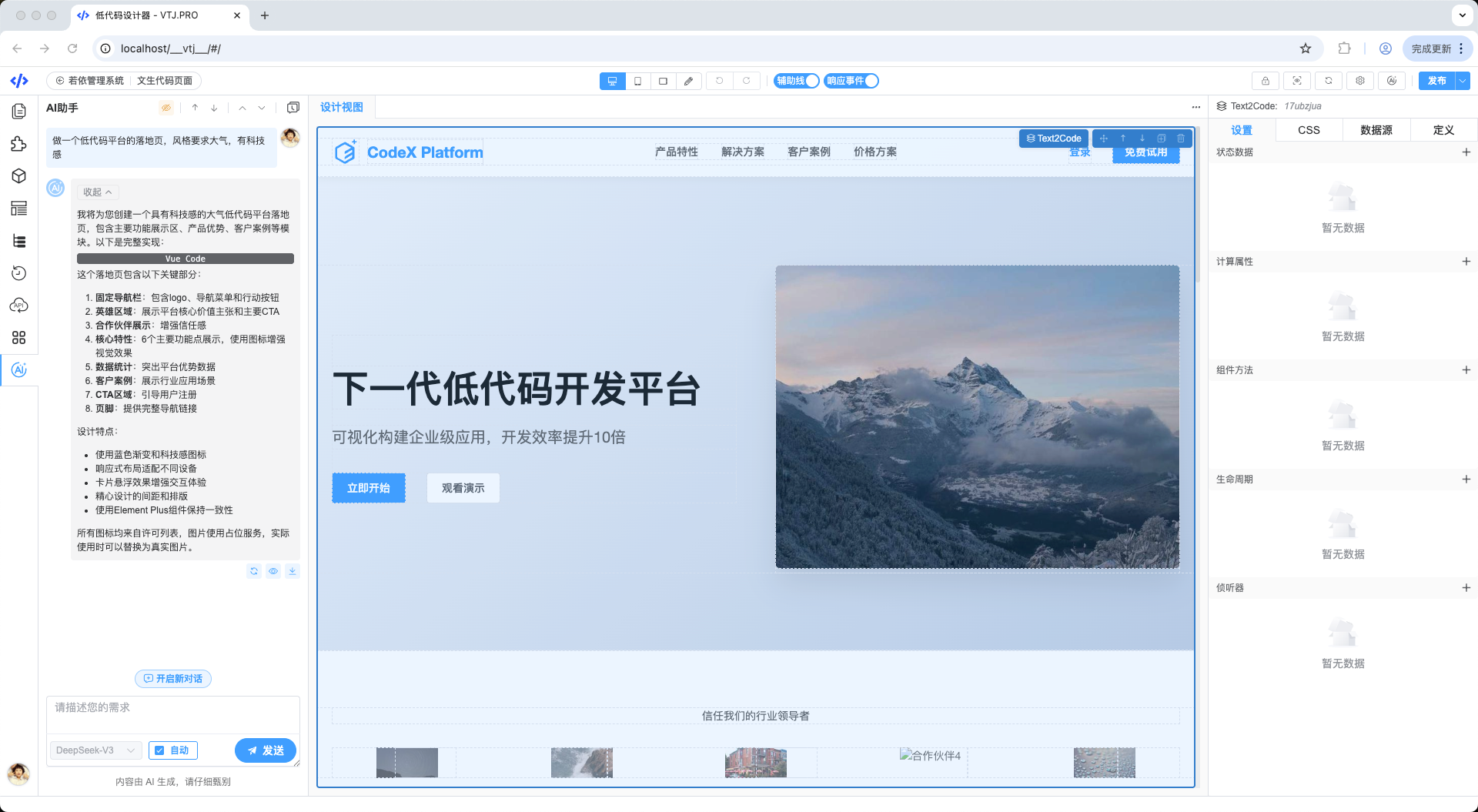Screen dimensions: 1478x812
Task: Open the publish 发布 dropdown arrow
Action: tap(1463, 81)
